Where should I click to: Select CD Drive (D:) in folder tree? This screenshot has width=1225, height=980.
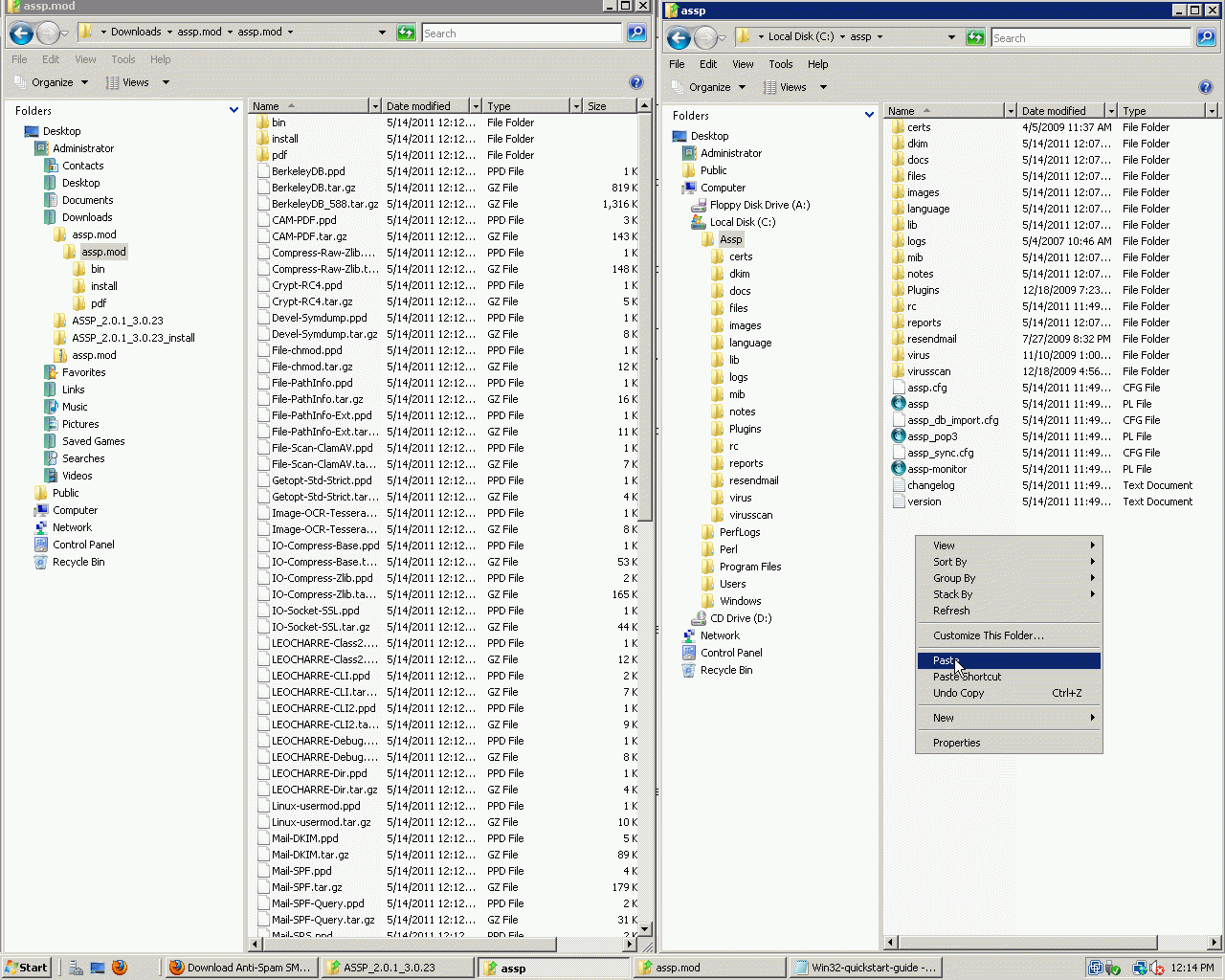pyautogui.click(x=741, y=618)
